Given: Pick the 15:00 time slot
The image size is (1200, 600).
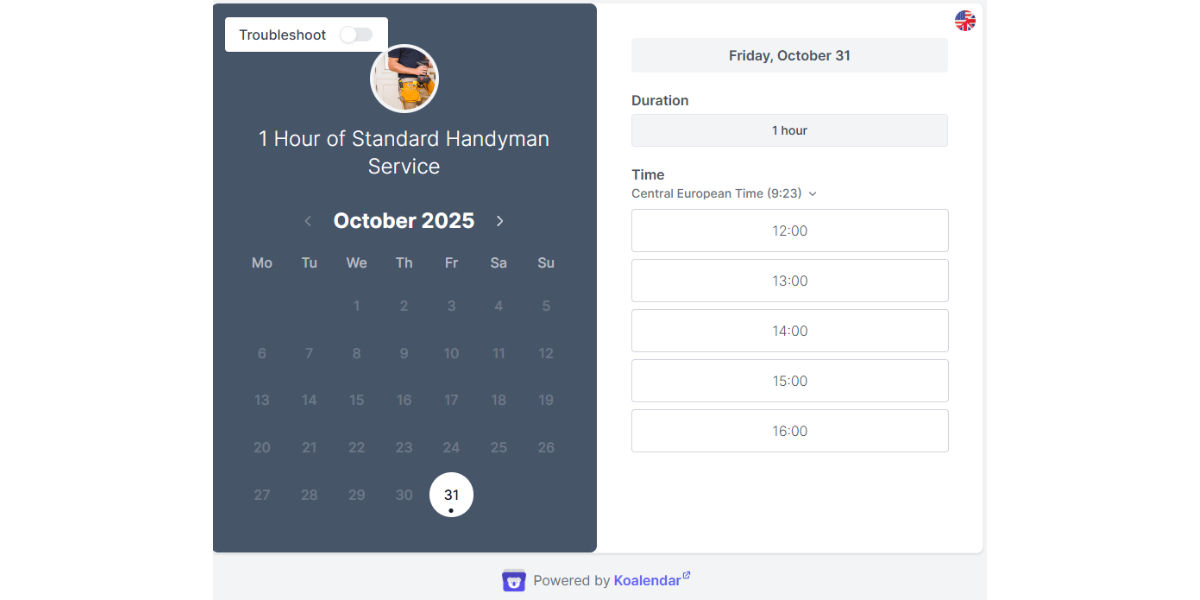Looking at the screenshot, I should click(x=789, y=380).
